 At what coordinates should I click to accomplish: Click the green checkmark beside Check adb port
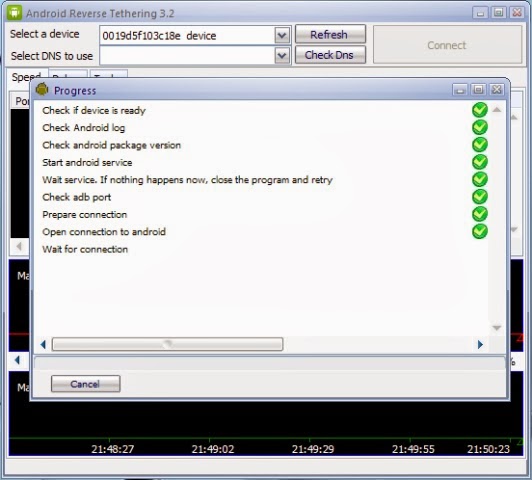480,196
